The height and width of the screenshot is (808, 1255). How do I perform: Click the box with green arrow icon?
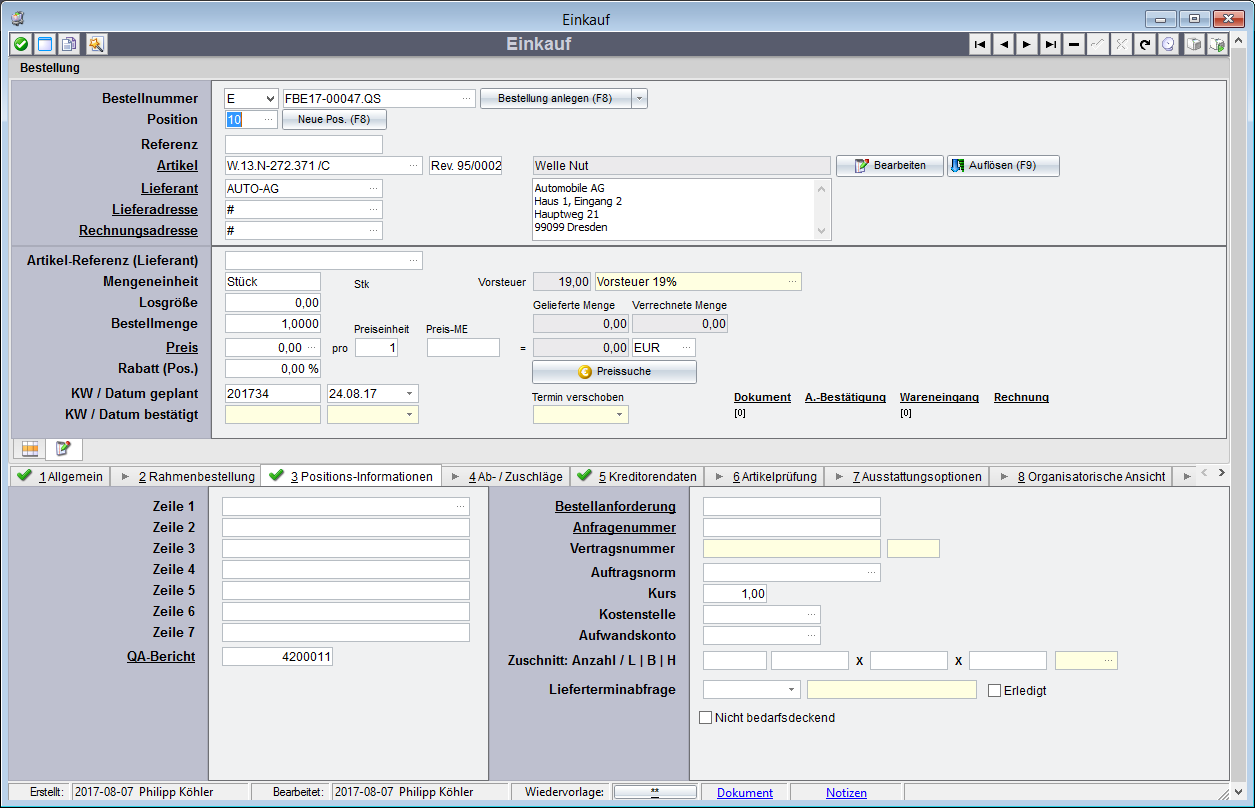(x=1217, y=44)
